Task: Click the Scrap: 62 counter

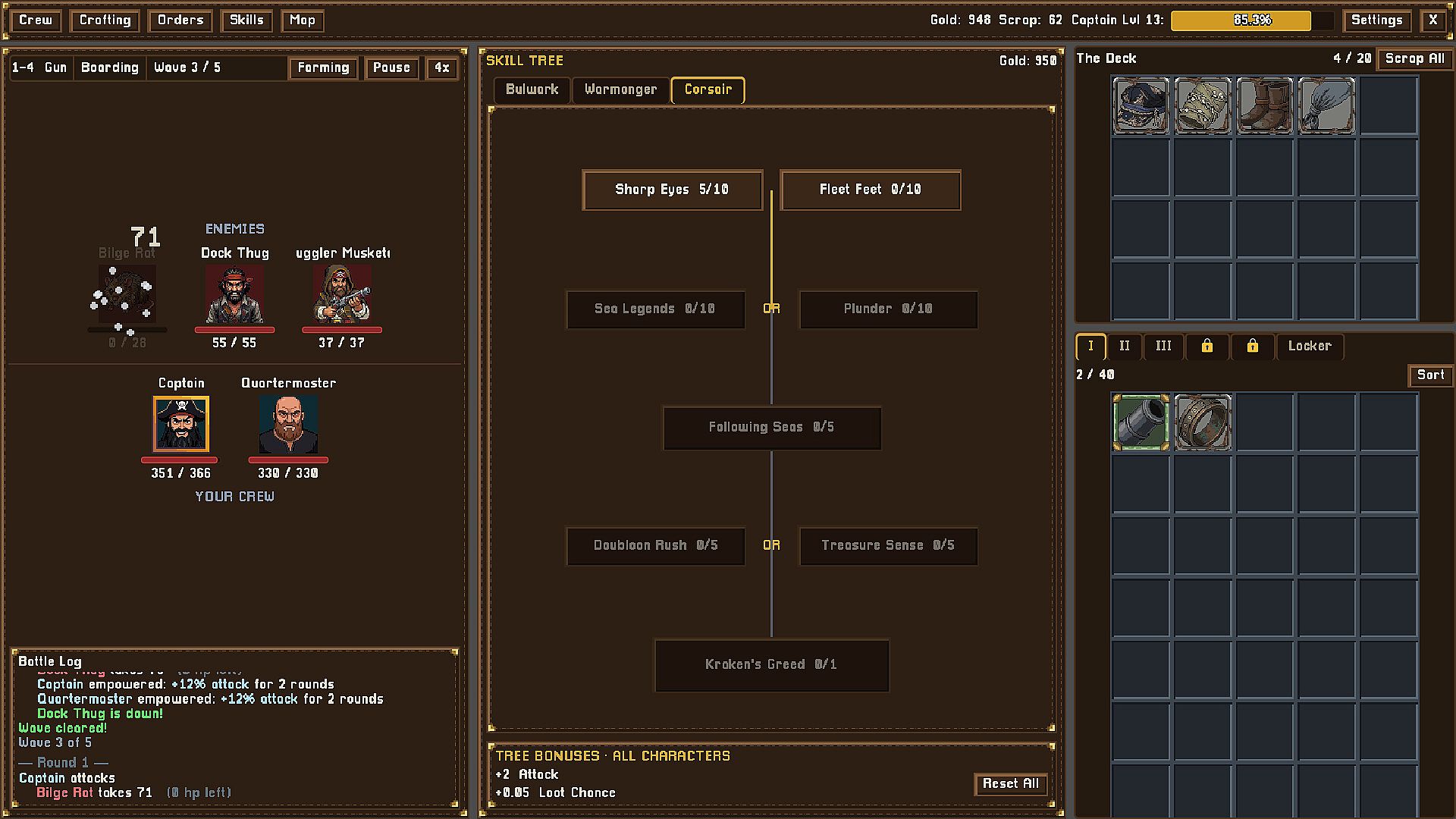Action: [1031, 20]
